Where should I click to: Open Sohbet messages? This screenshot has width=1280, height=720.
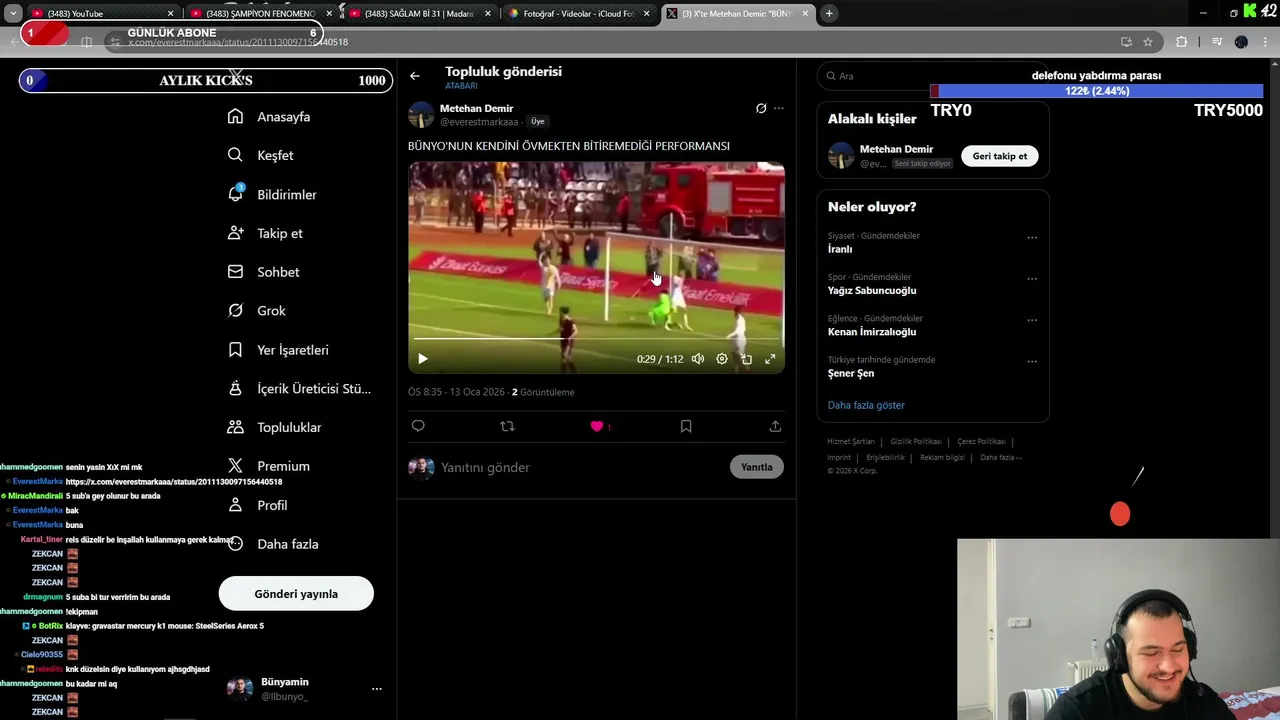[x=263, y=272]
